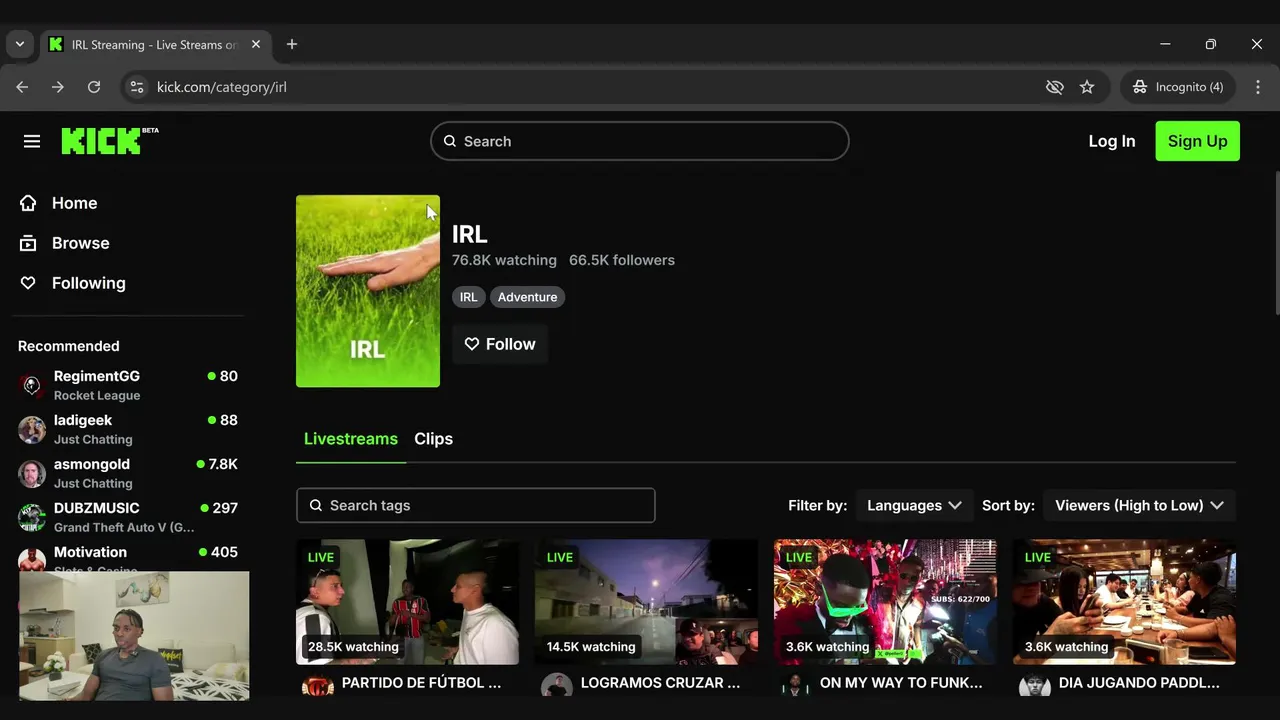This screenshot has height=720, width=1280.
Task: Click the main Search field
Action: point(640,141)
